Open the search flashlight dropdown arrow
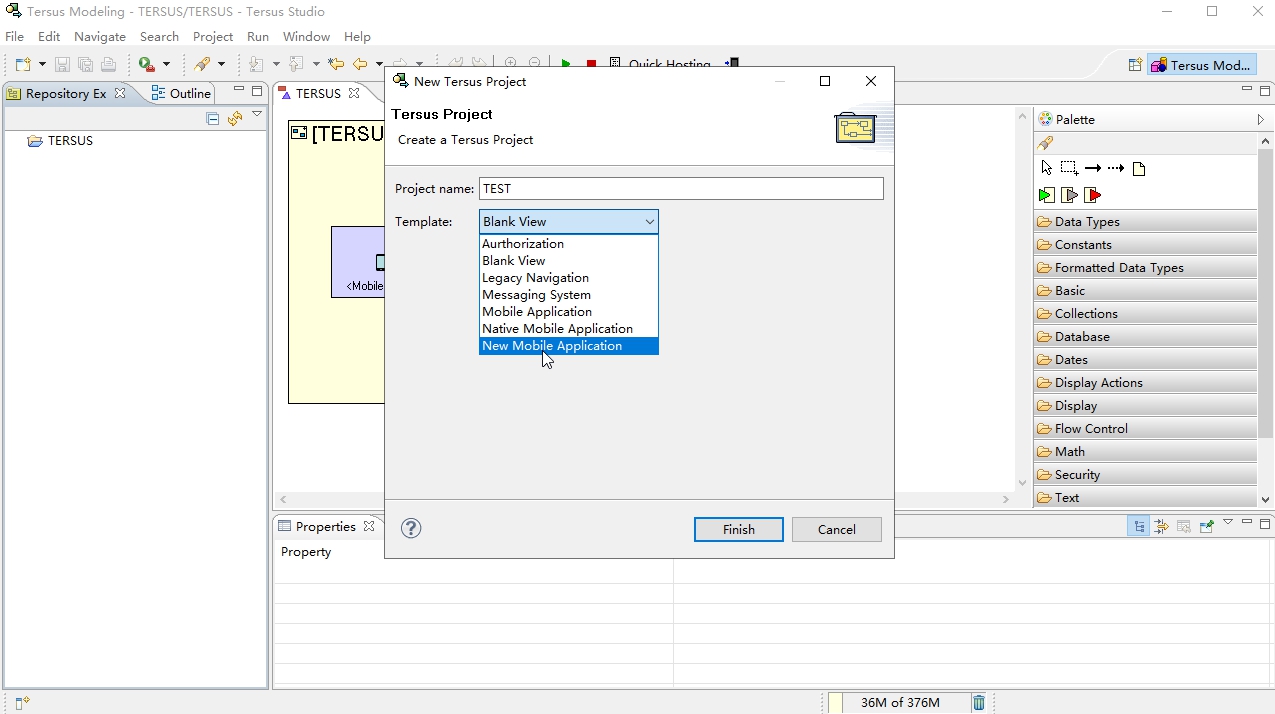The height and width of the screenshot is (714, 1275). [221, 64]
